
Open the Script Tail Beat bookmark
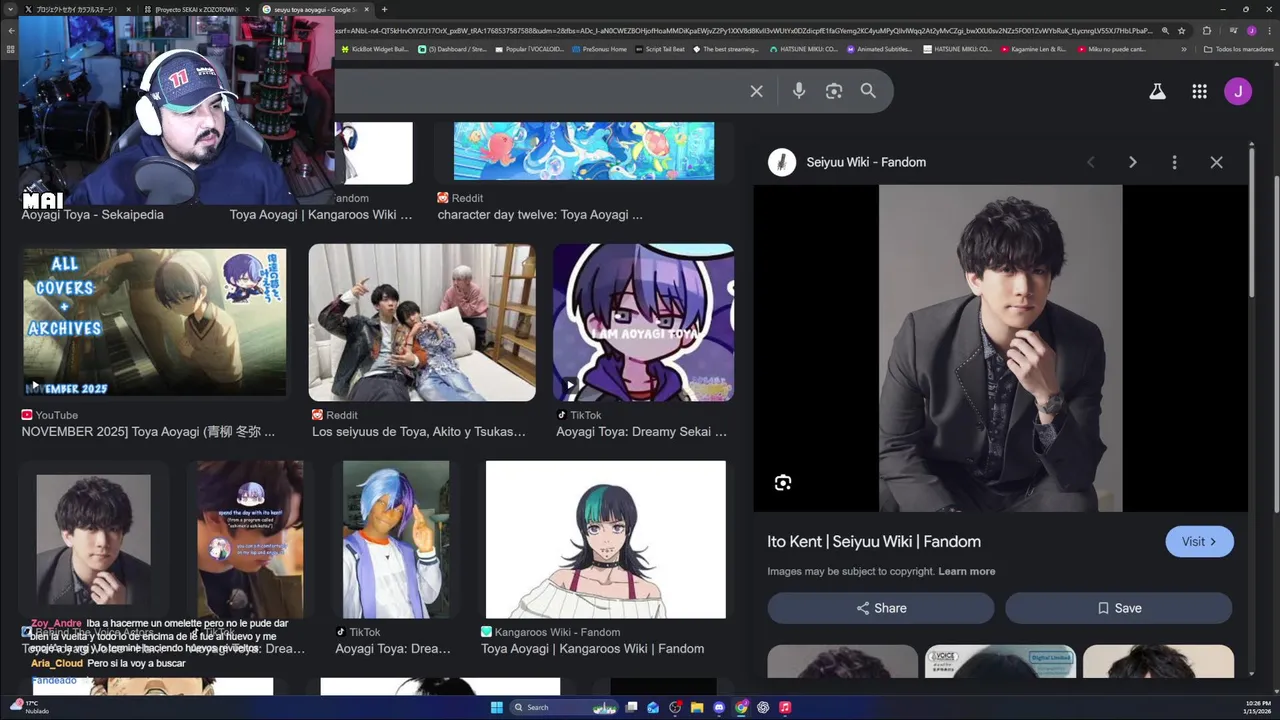660,49
